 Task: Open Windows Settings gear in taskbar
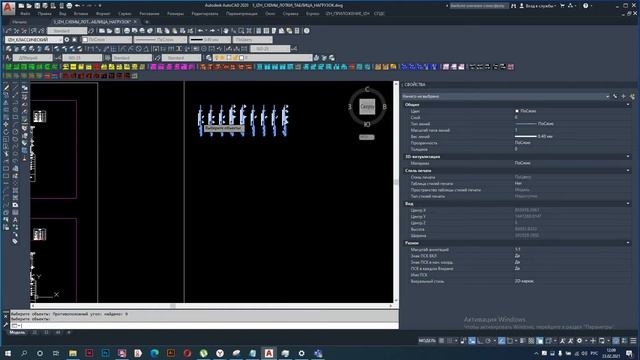[x=301, y=353]
